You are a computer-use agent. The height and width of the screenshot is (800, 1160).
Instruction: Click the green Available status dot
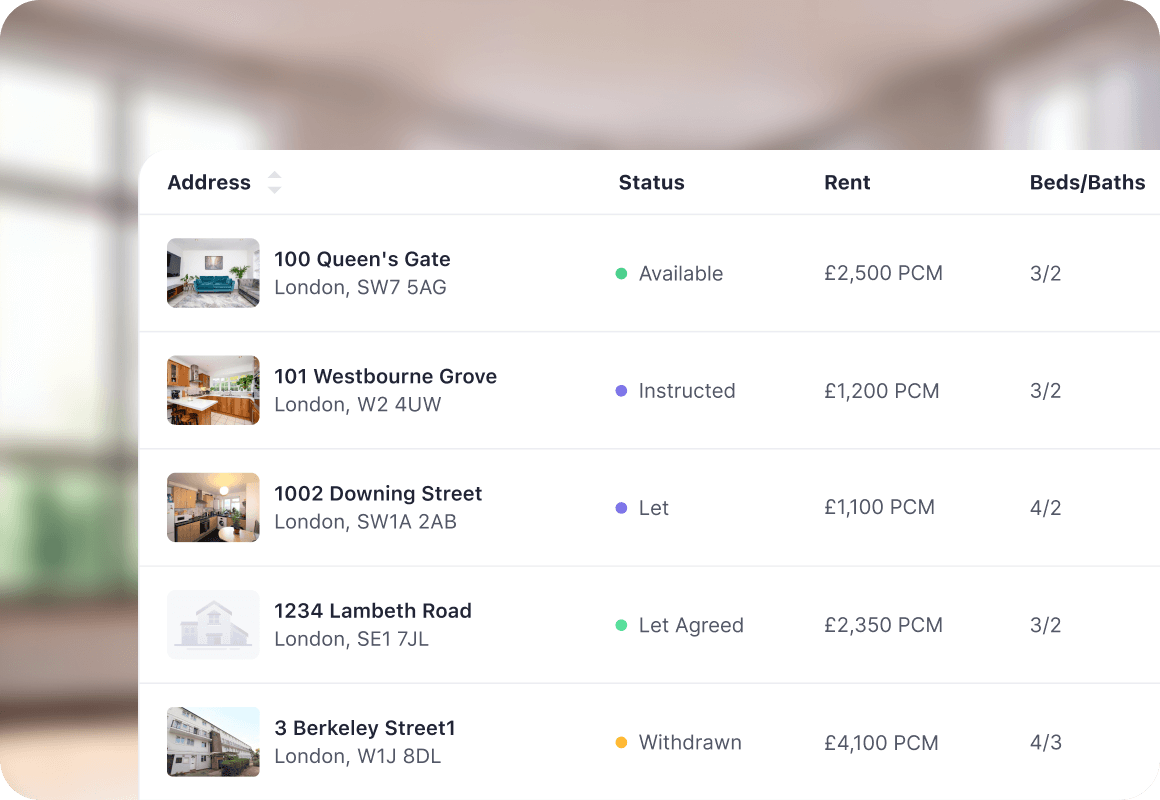[621, 274]
